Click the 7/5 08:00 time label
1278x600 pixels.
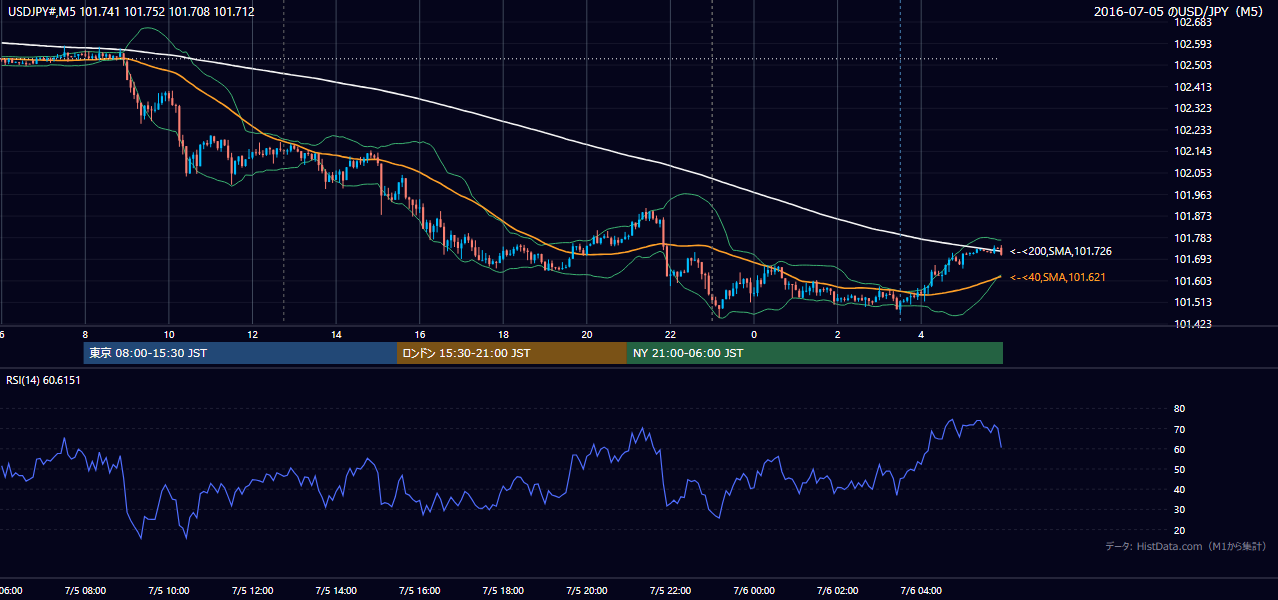[84, 591]
